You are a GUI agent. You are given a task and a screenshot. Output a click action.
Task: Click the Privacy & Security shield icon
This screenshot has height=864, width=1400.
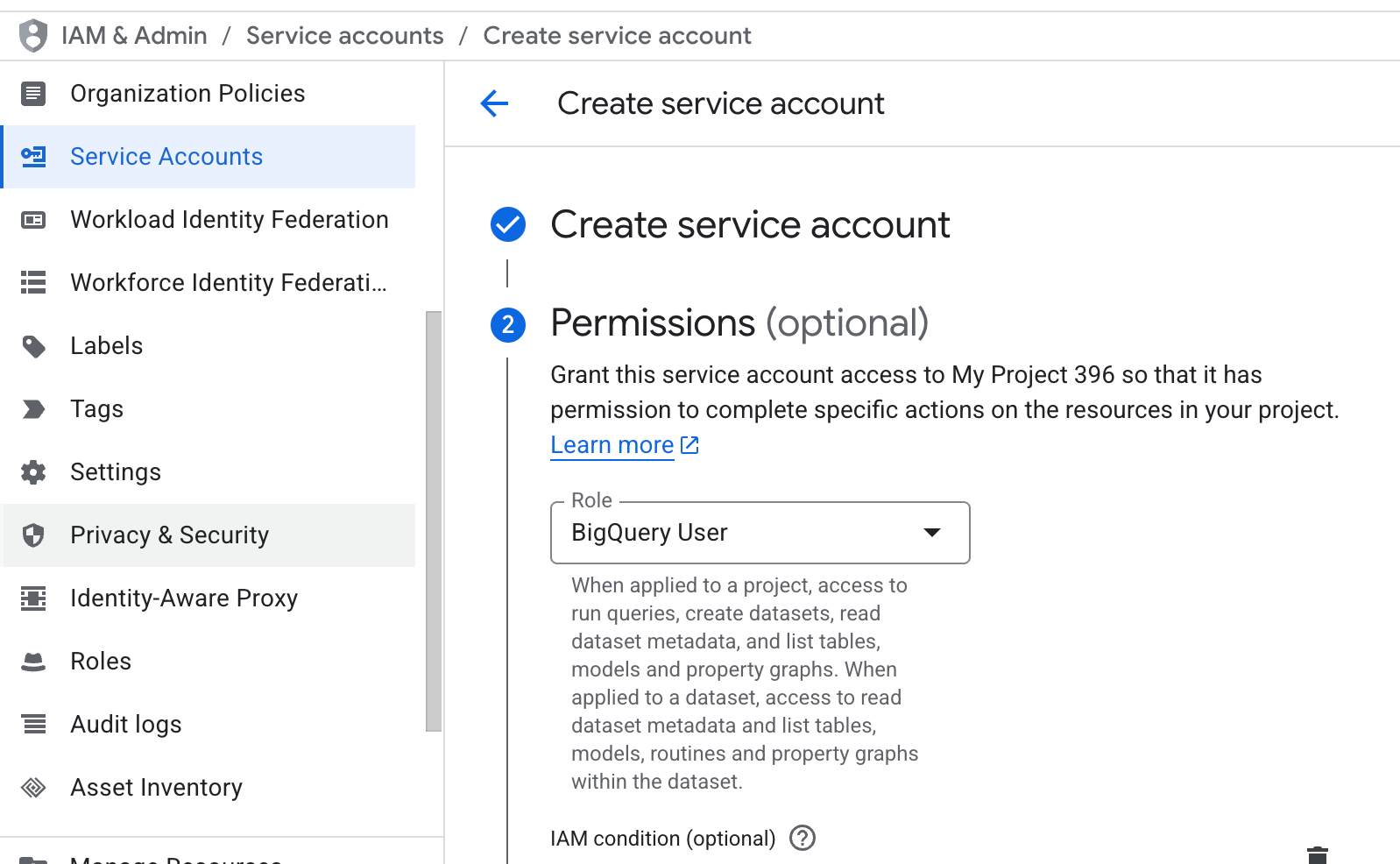33,535
